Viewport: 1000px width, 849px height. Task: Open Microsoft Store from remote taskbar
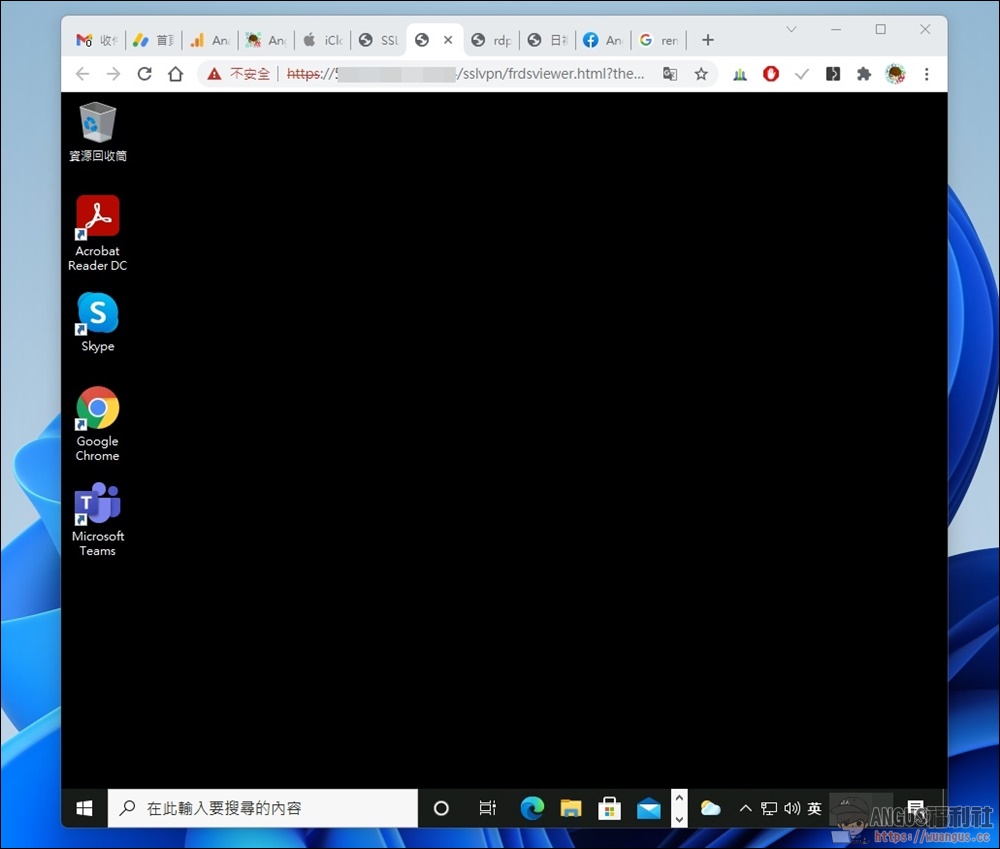[609, 809]
